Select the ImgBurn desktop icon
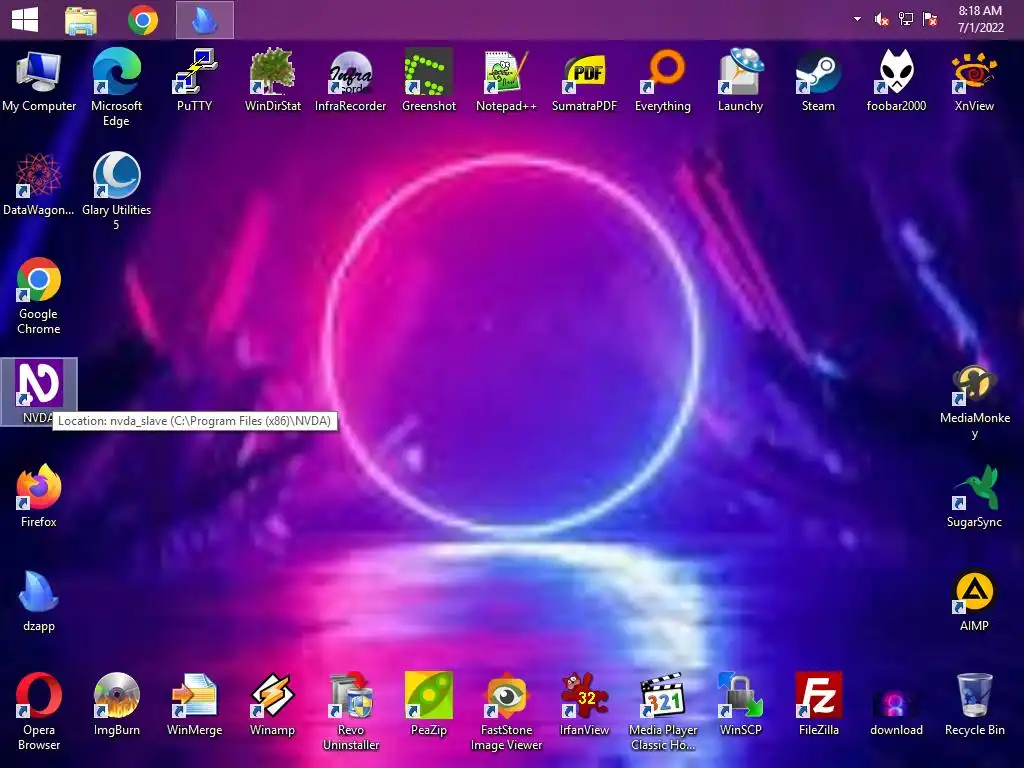The height and width of the screenshot is (768, 1024). [x=116, y=705]
